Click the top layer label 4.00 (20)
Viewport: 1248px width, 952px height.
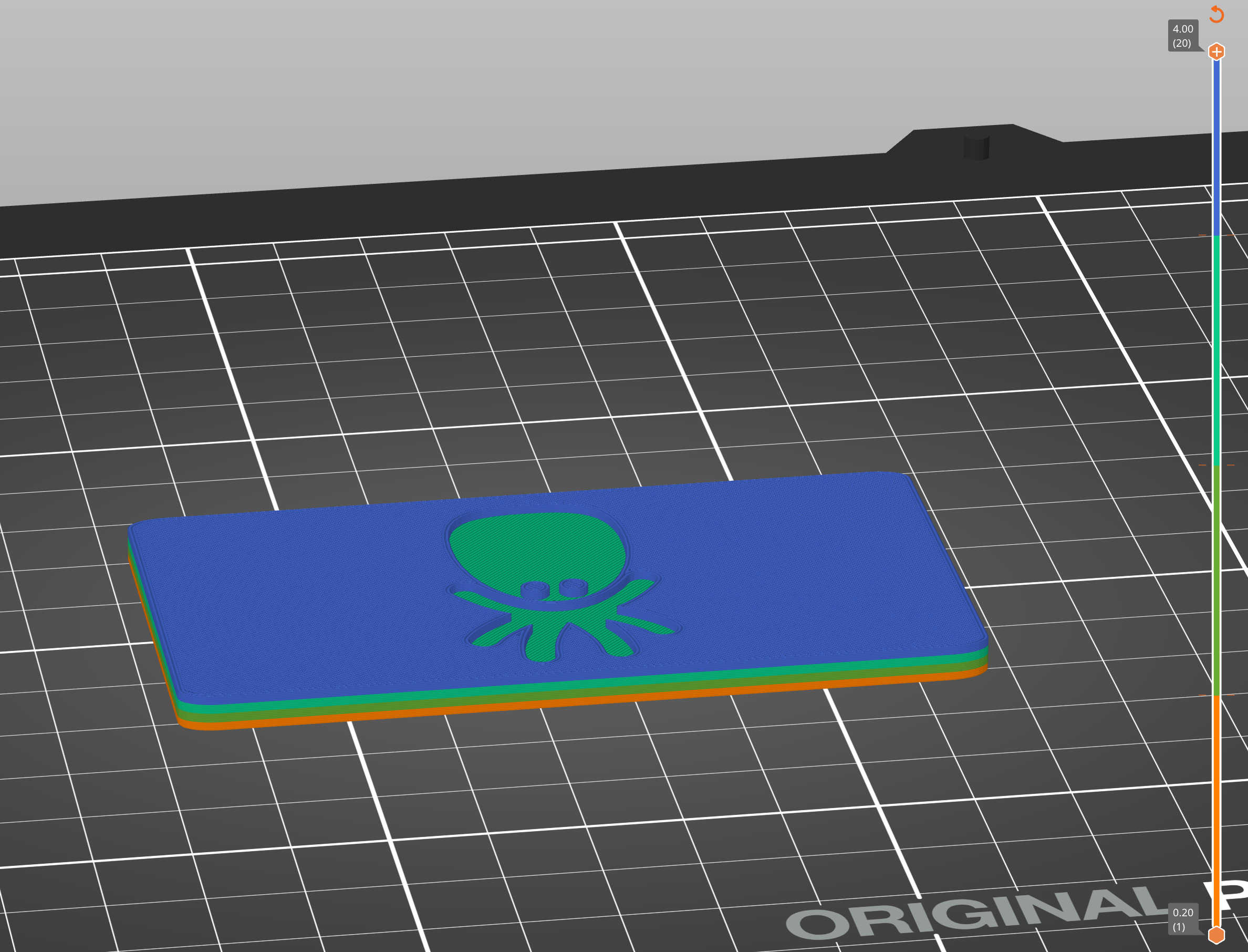pos(1183,36)
